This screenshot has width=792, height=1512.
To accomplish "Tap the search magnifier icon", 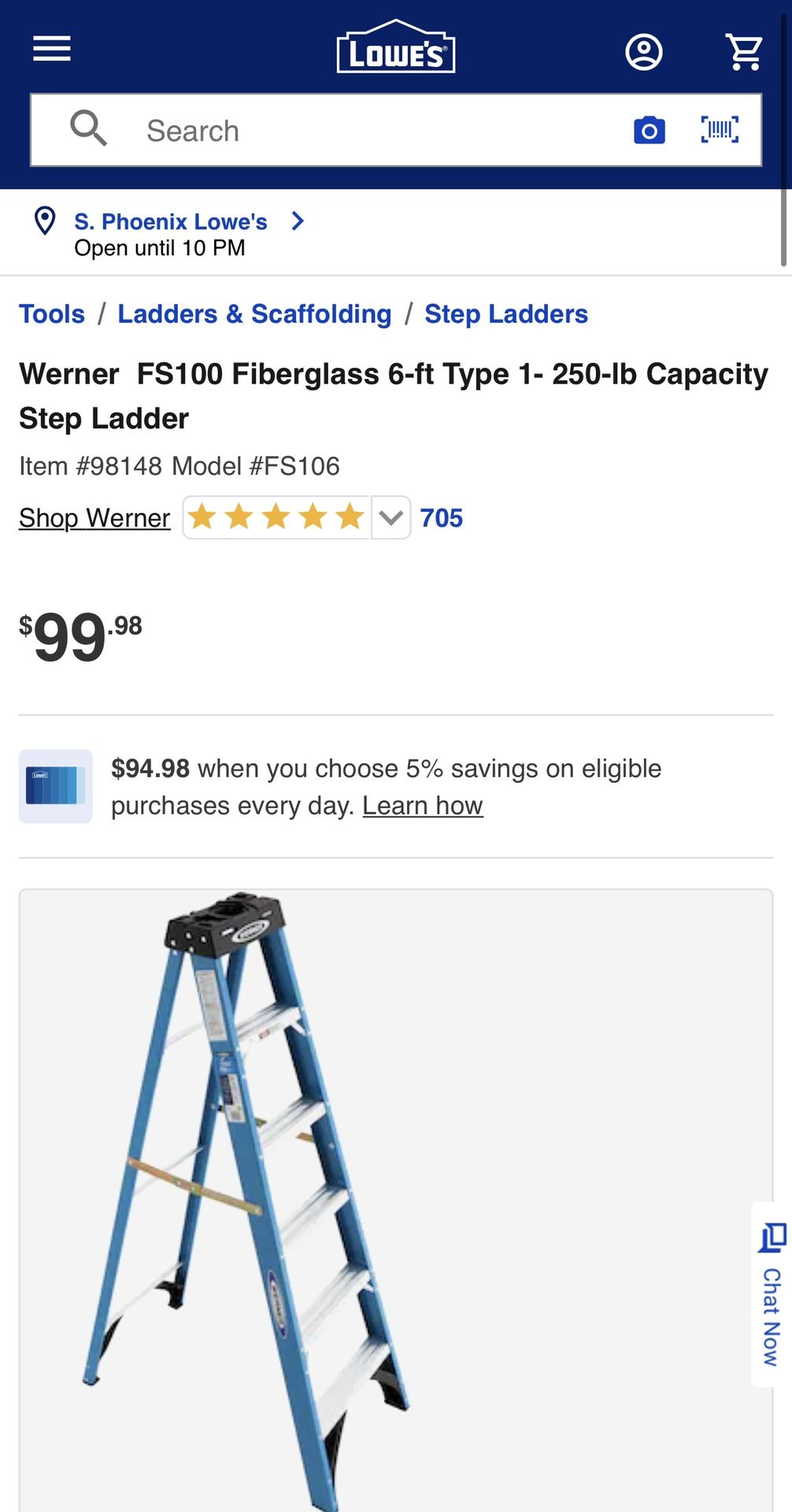I will (88, 128).
